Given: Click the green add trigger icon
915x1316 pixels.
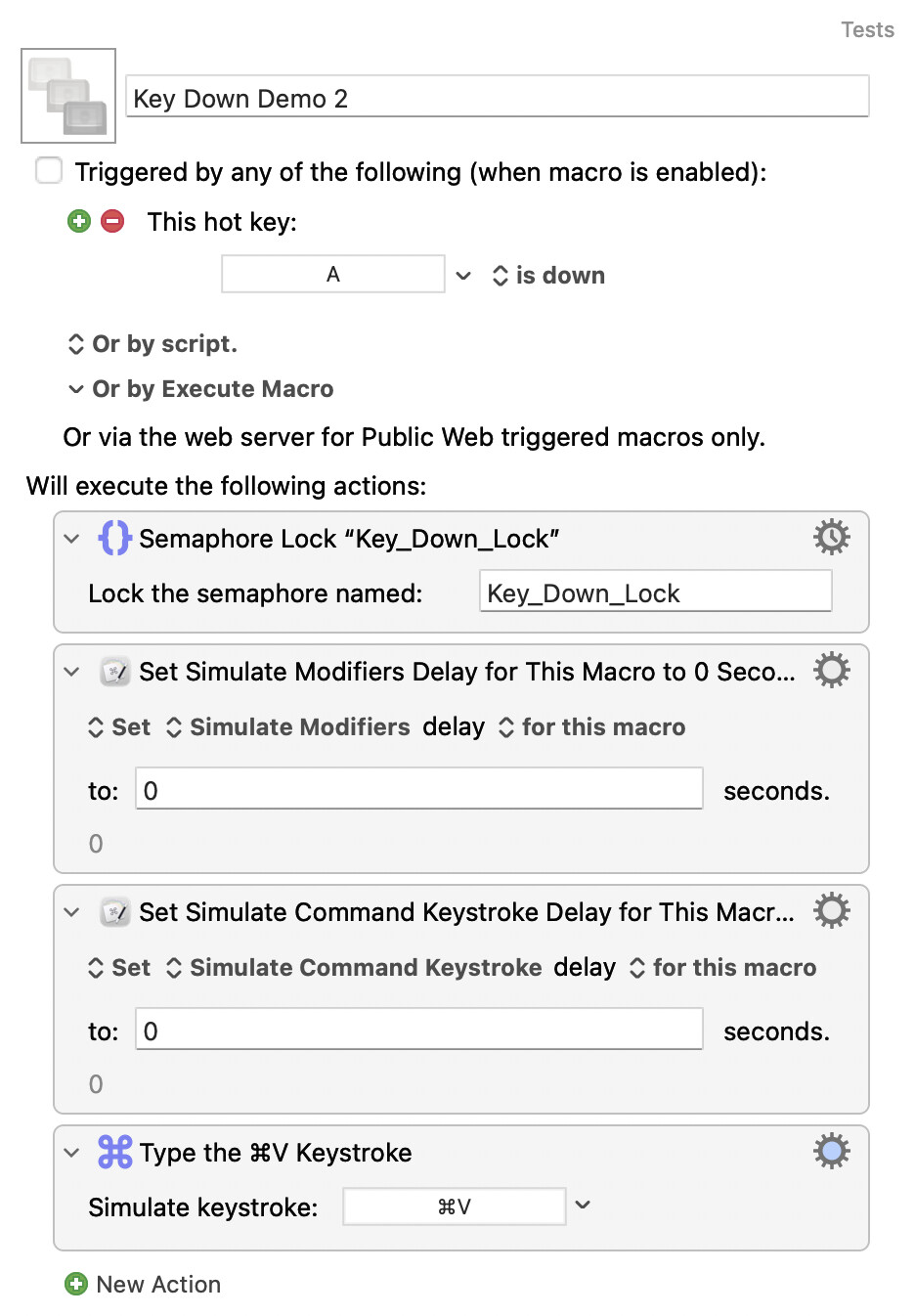Looking at the screenshot, I should (79, 221).
